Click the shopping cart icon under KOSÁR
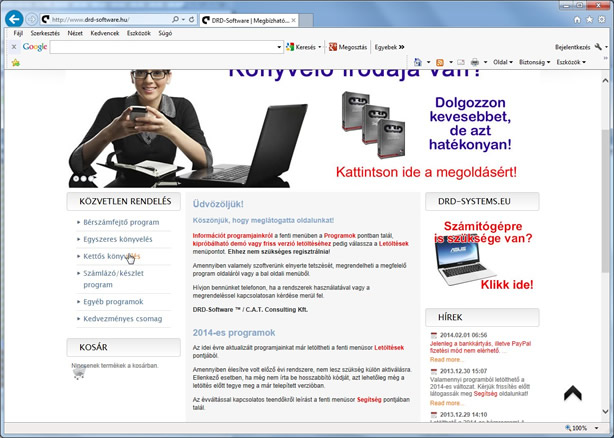The height and width of the screenshot is (438, 614). pyautogui.click(x=79, y=373)
